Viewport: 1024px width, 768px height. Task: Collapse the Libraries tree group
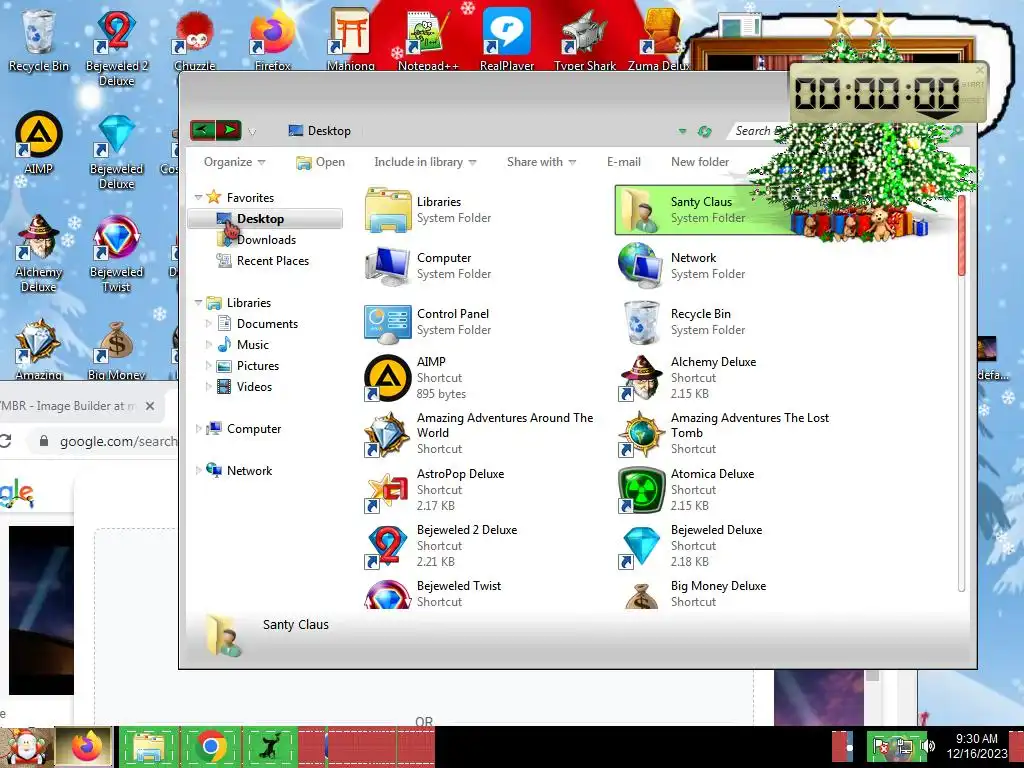pos(199,302)
